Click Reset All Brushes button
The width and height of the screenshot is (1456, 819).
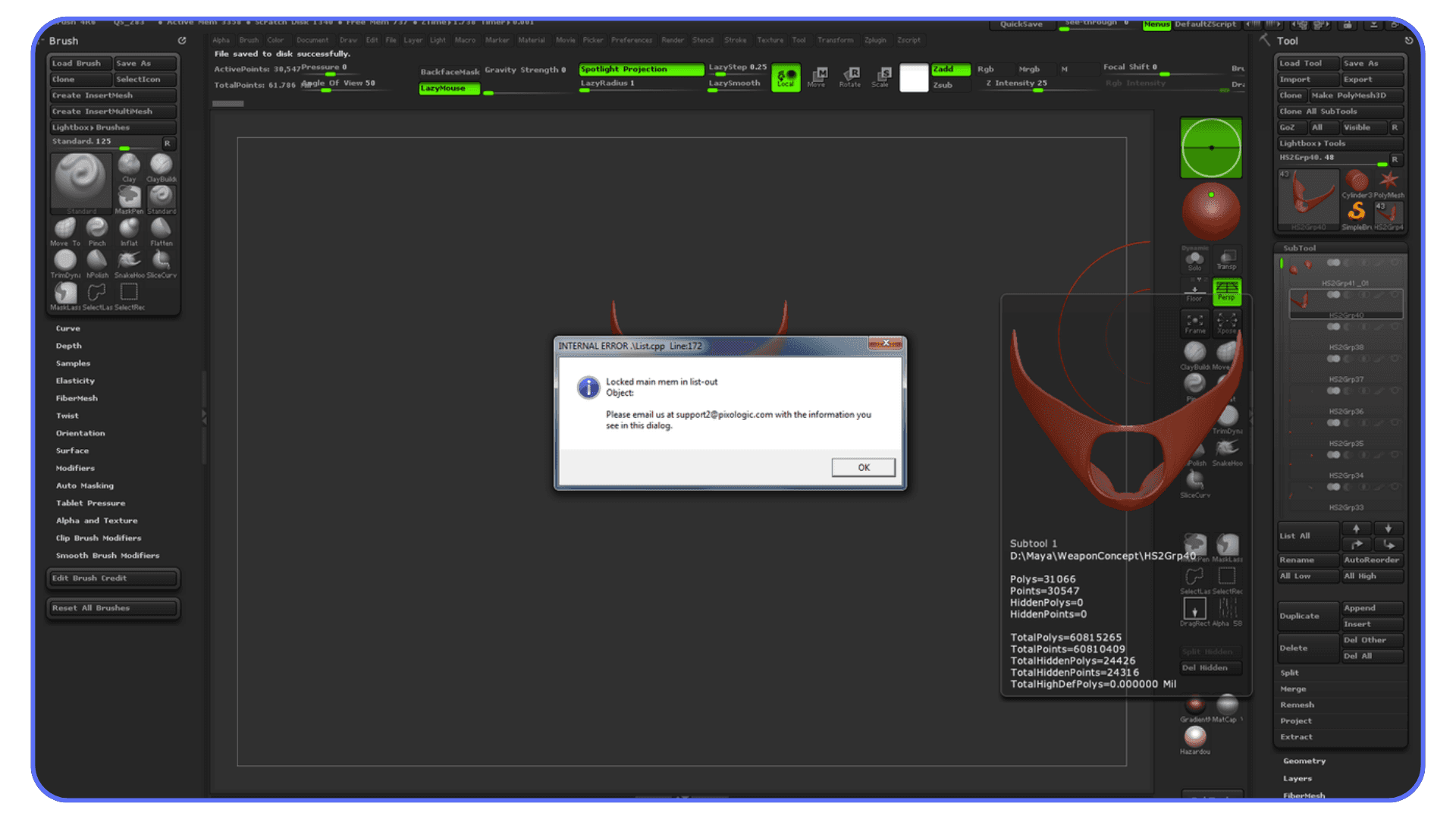point(113,608)
